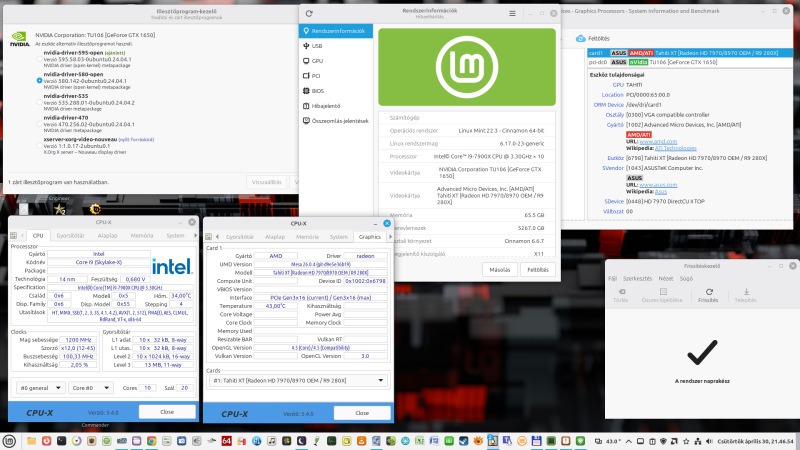Select nvidia-driver-580-open radio button

(x=39, y=81)
